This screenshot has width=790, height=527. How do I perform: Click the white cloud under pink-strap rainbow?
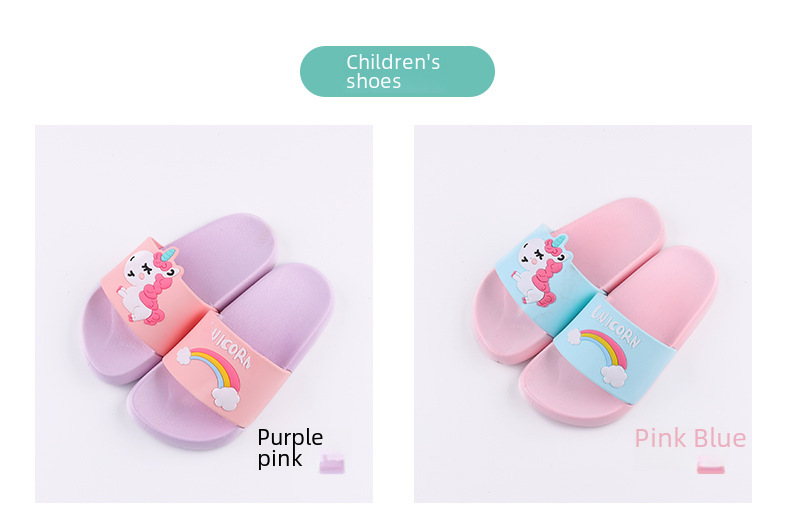point(225,397)
